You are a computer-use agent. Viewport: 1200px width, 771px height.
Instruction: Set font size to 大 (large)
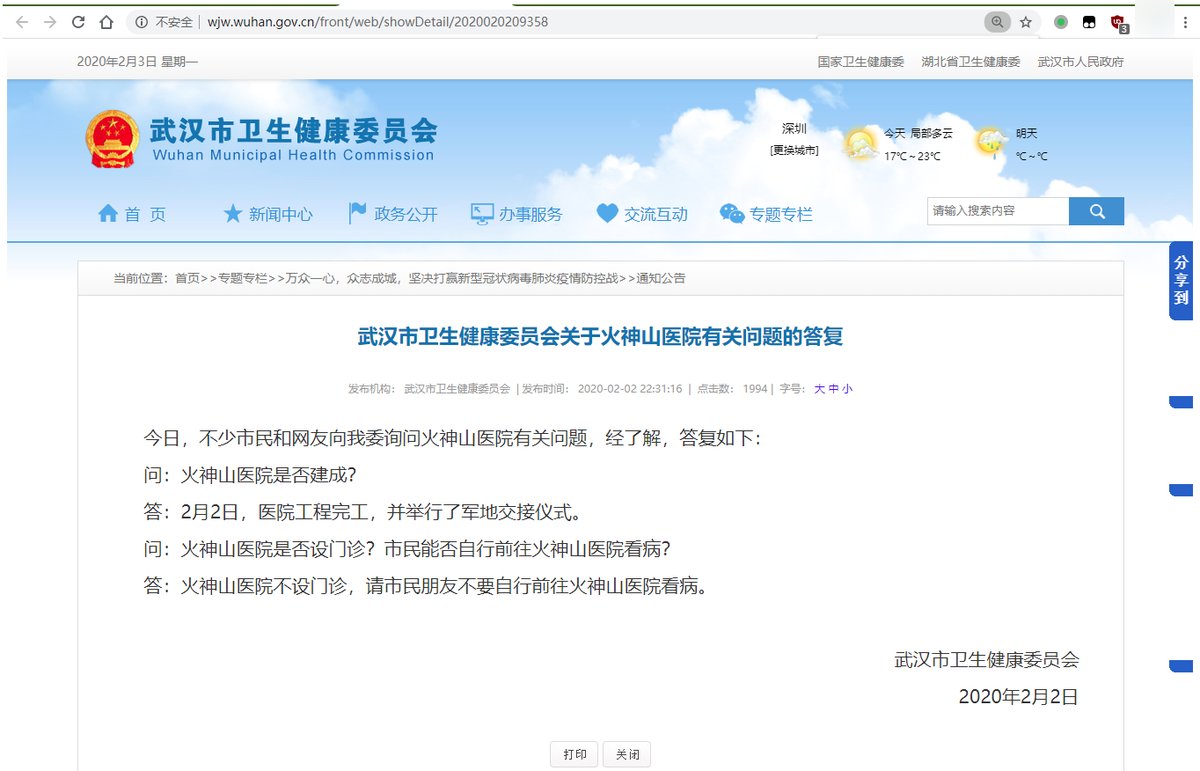coord(820,388)
